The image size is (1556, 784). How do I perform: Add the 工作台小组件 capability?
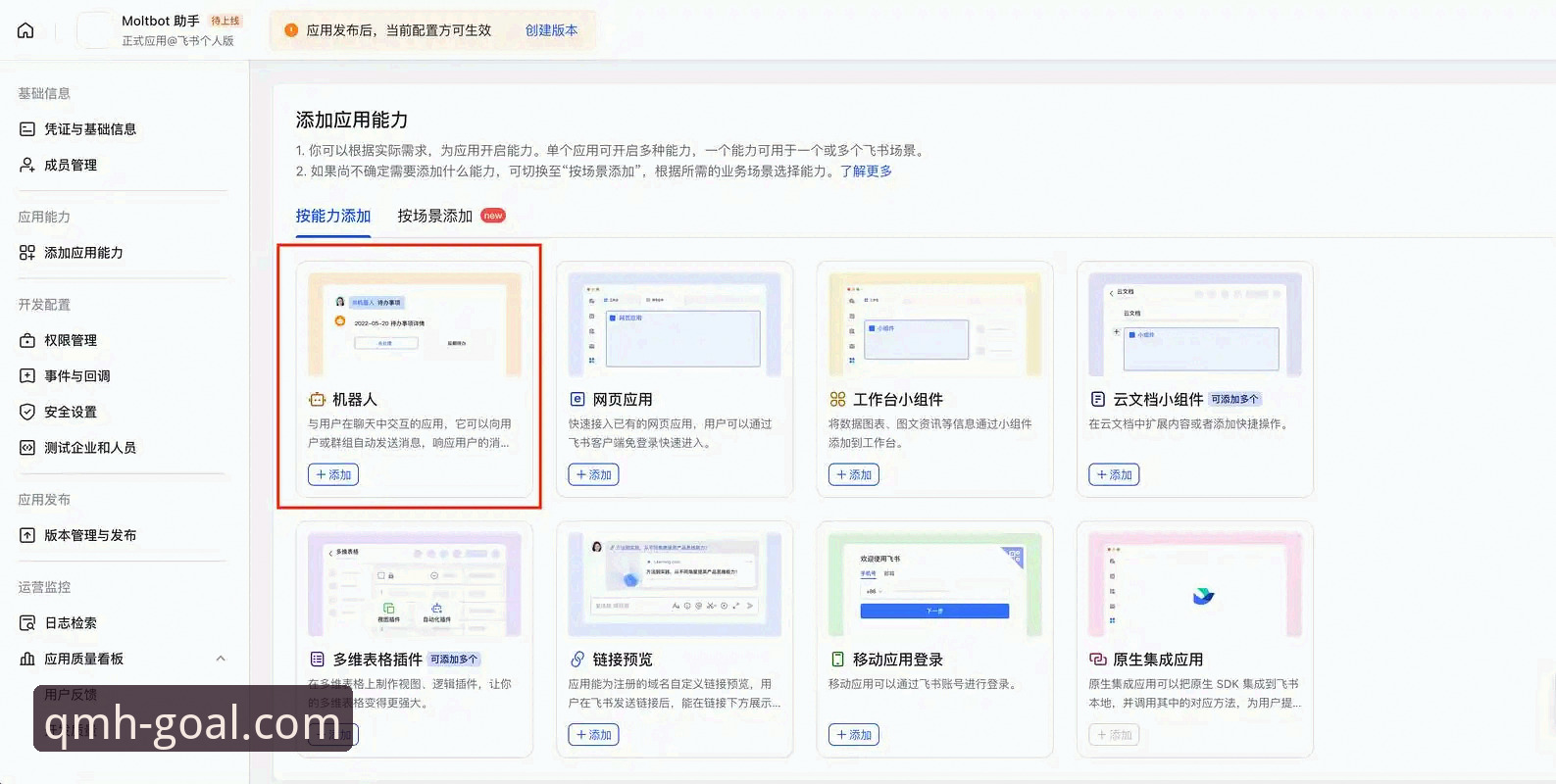pyautogui.click(x=854, y=475)
